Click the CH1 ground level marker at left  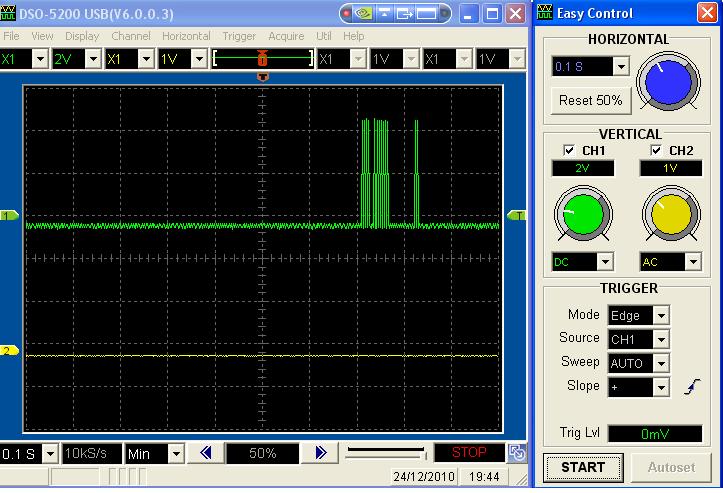click(x=10, y=216)
